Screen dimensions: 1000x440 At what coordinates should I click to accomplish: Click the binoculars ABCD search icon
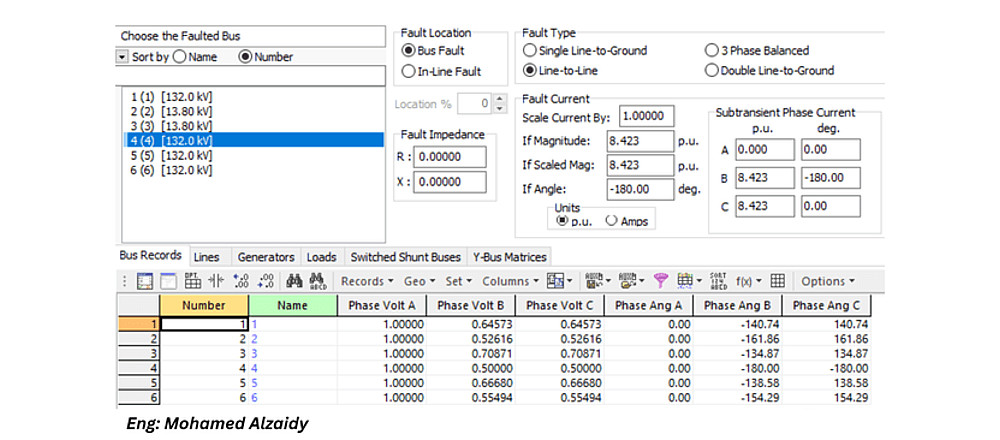317,281
